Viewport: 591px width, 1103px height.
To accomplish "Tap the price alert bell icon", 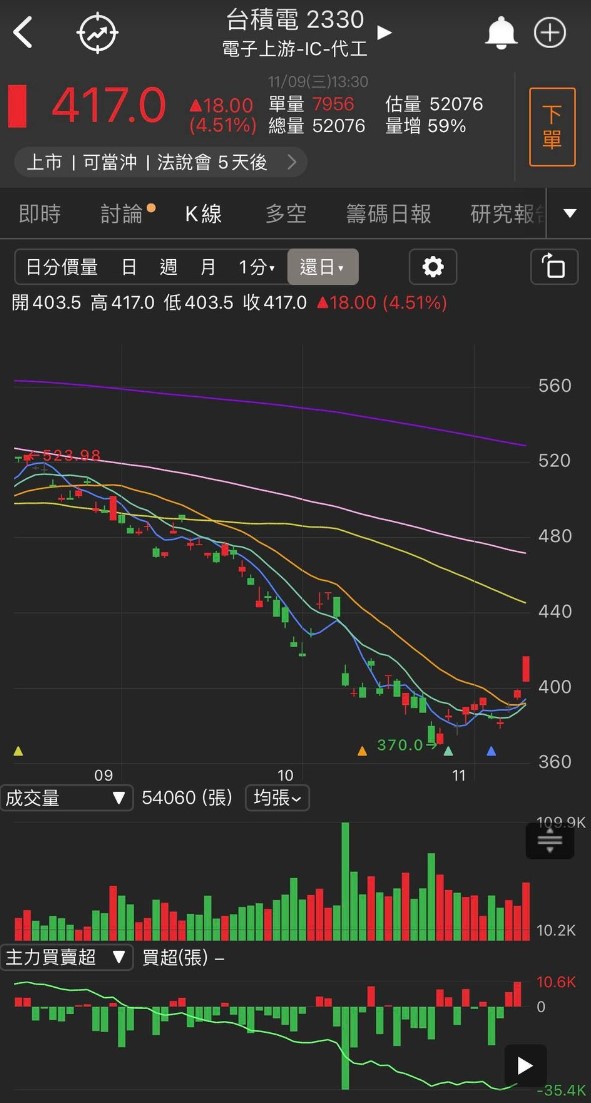I will pyautogui.click(x=502, y=32).
